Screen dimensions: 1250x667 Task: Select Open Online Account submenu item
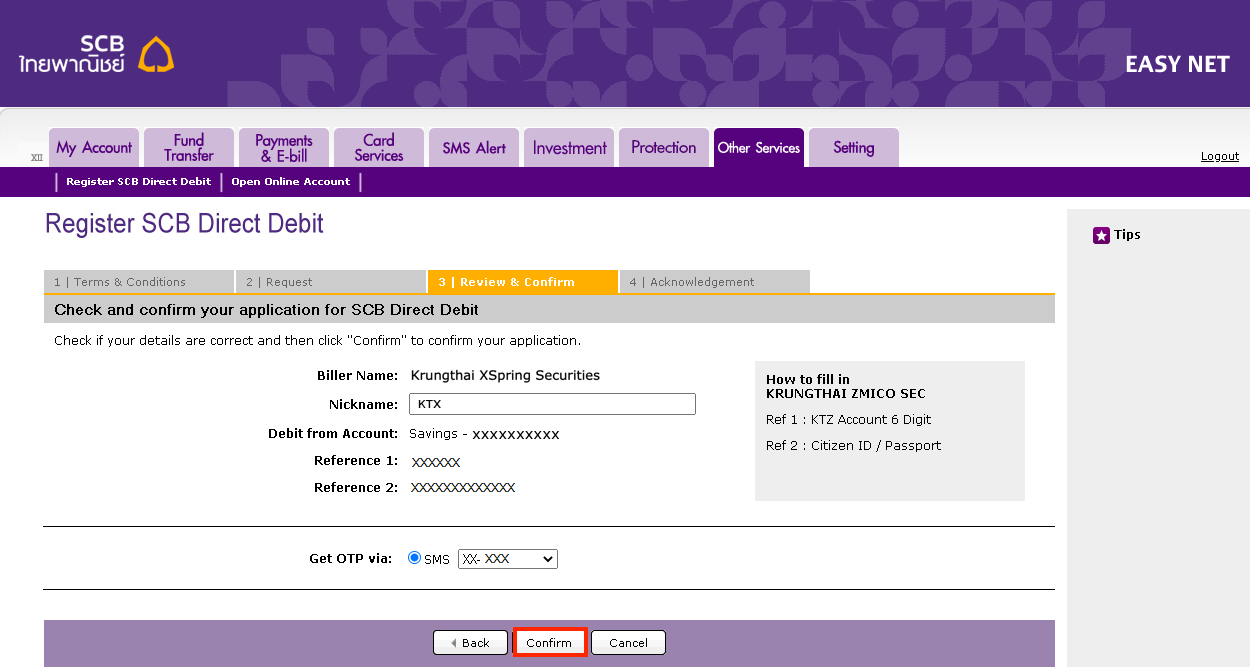click(x=290, y=182)
